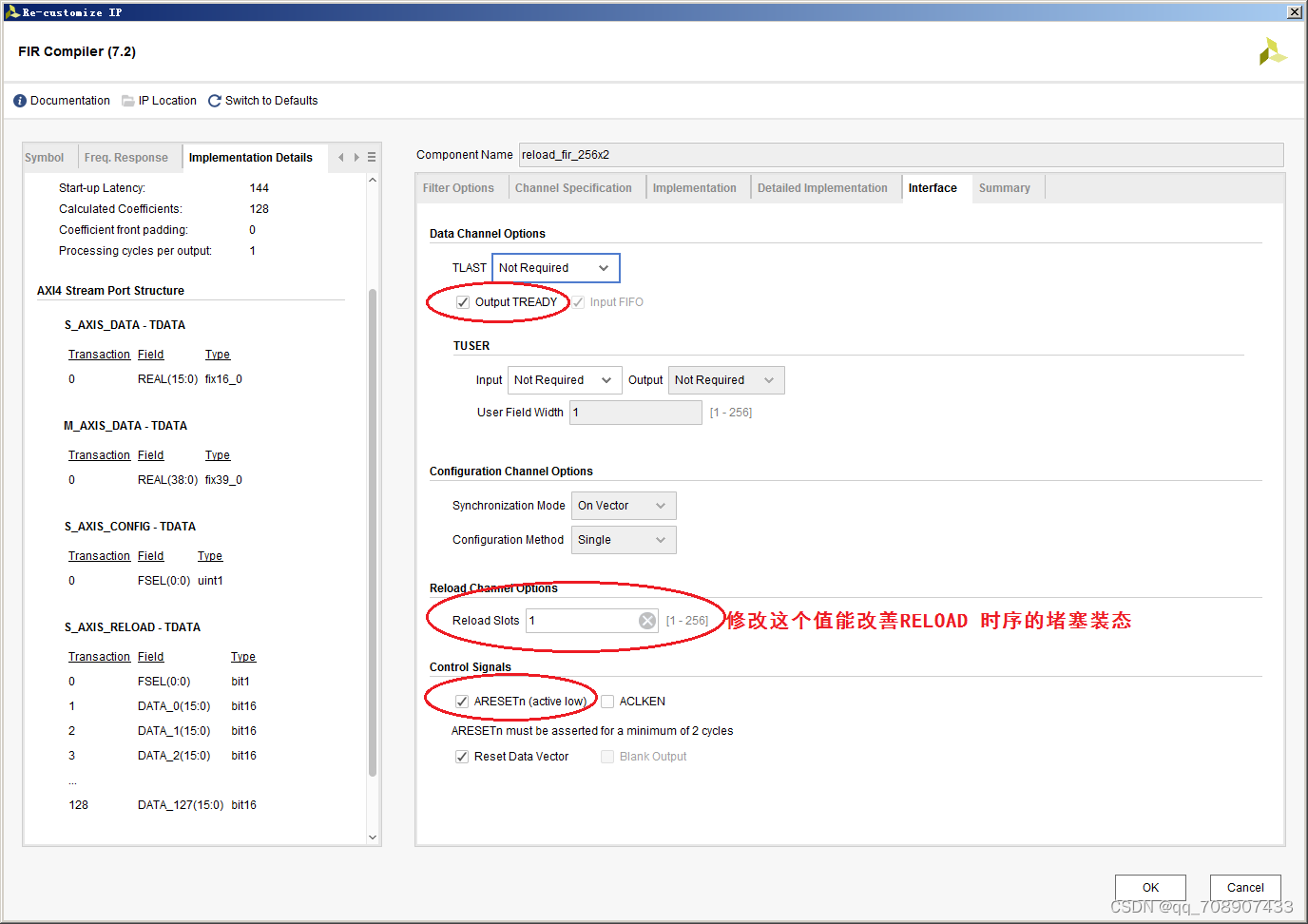Click the uint1 type entry
Image resolution: width=1308 pixels, height=924 pixels.
point(210,581)
